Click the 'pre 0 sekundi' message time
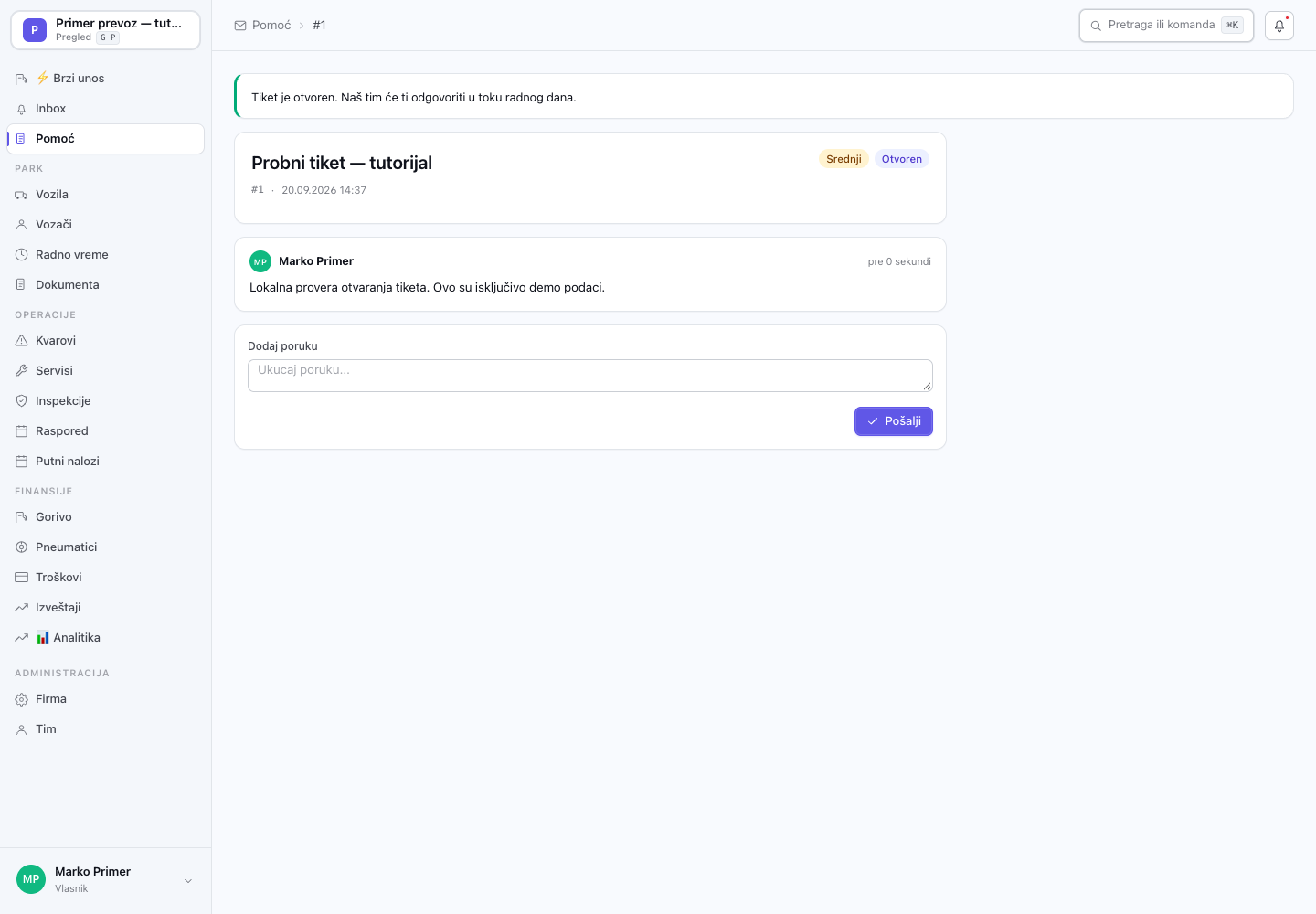The image size is (1316, 914). (x=899, y=261)
